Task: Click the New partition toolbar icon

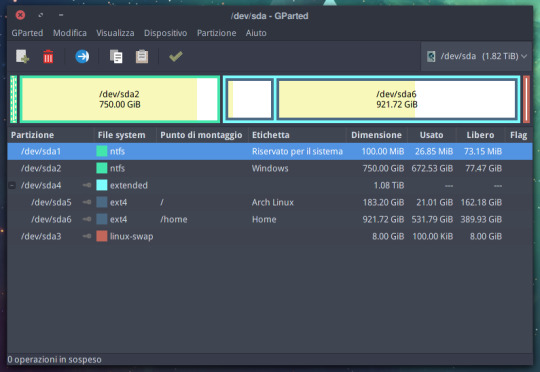Action: click(22, 56)
